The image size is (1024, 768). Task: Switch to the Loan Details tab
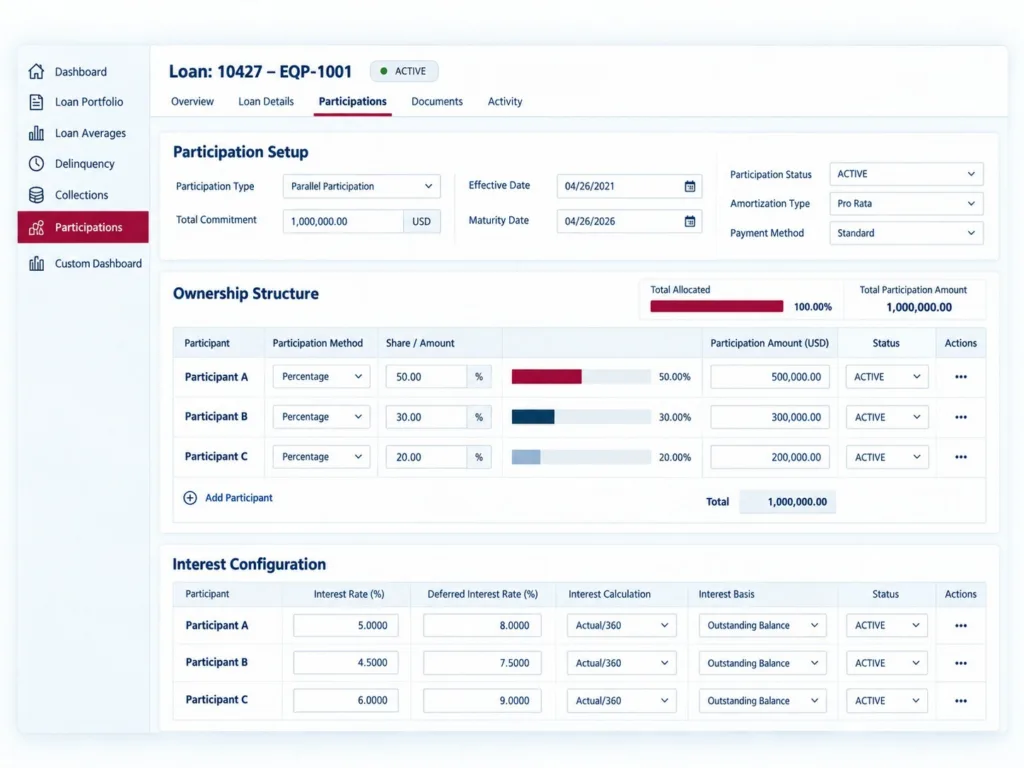266,101
